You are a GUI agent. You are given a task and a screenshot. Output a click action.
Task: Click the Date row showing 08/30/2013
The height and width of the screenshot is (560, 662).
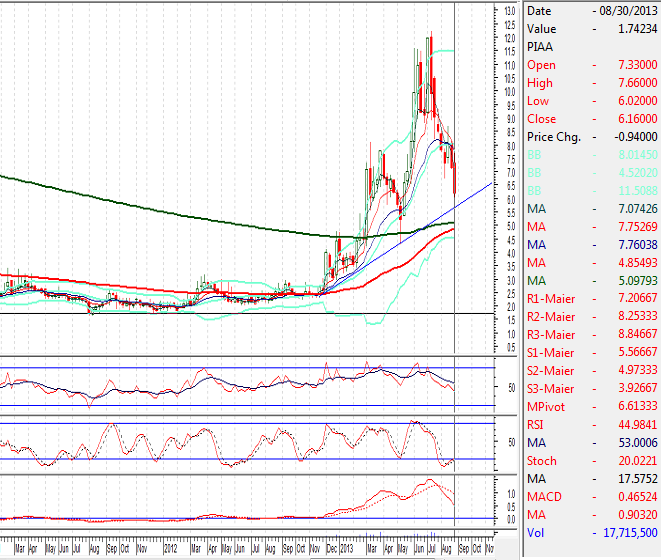[590, 10]
